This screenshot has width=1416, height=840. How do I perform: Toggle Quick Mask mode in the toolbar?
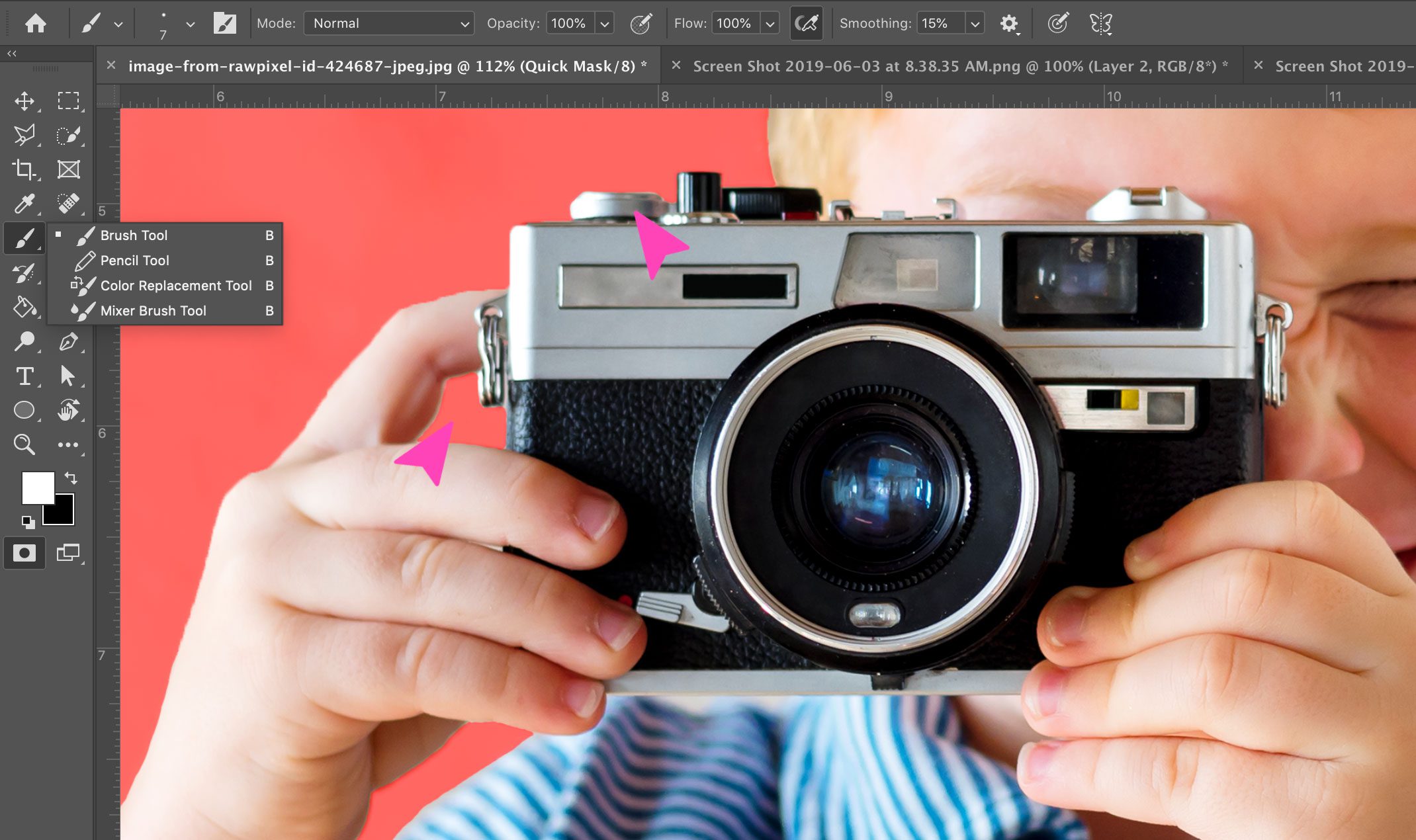click(x=24, y=552)
